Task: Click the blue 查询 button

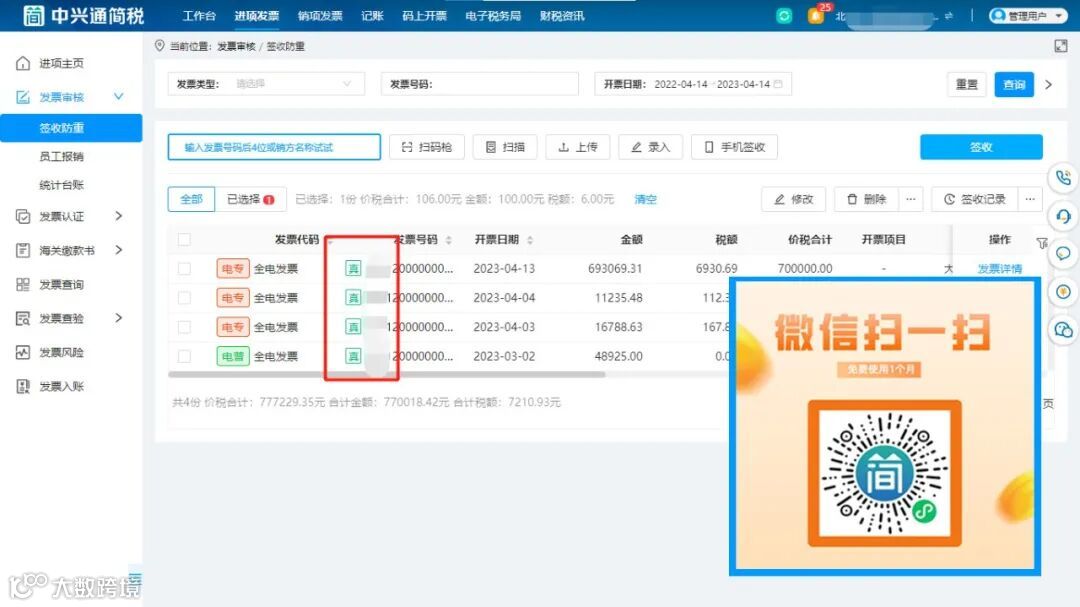Action: (1014, 85)
